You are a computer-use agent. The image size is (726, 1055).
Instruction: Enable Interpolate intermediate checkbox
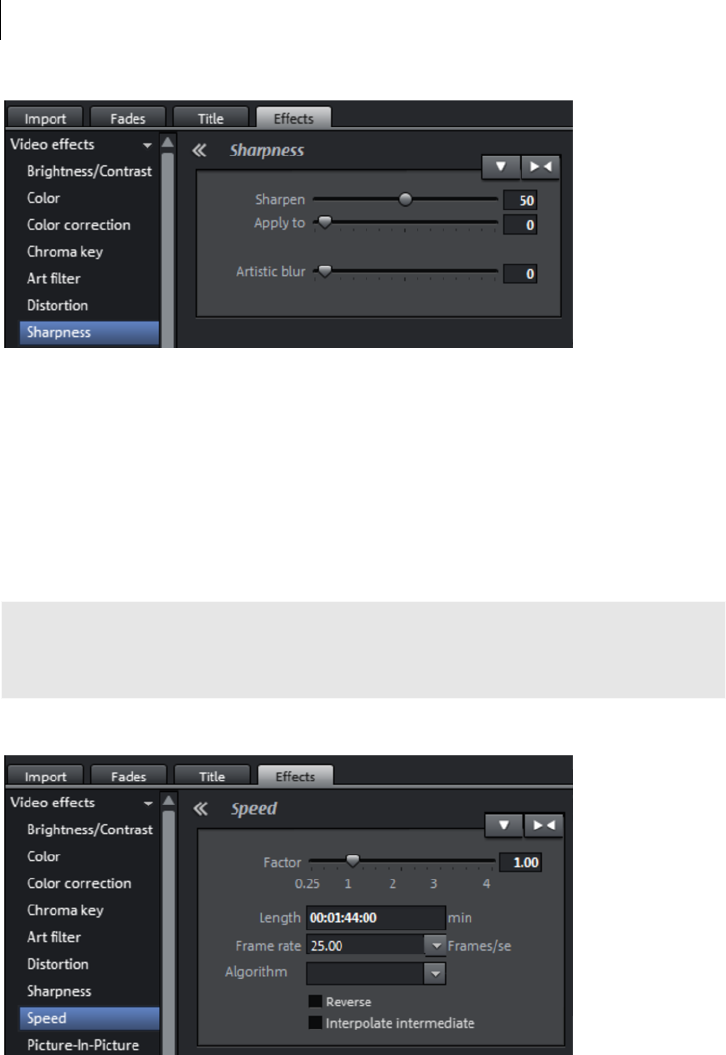point(315,1023)
